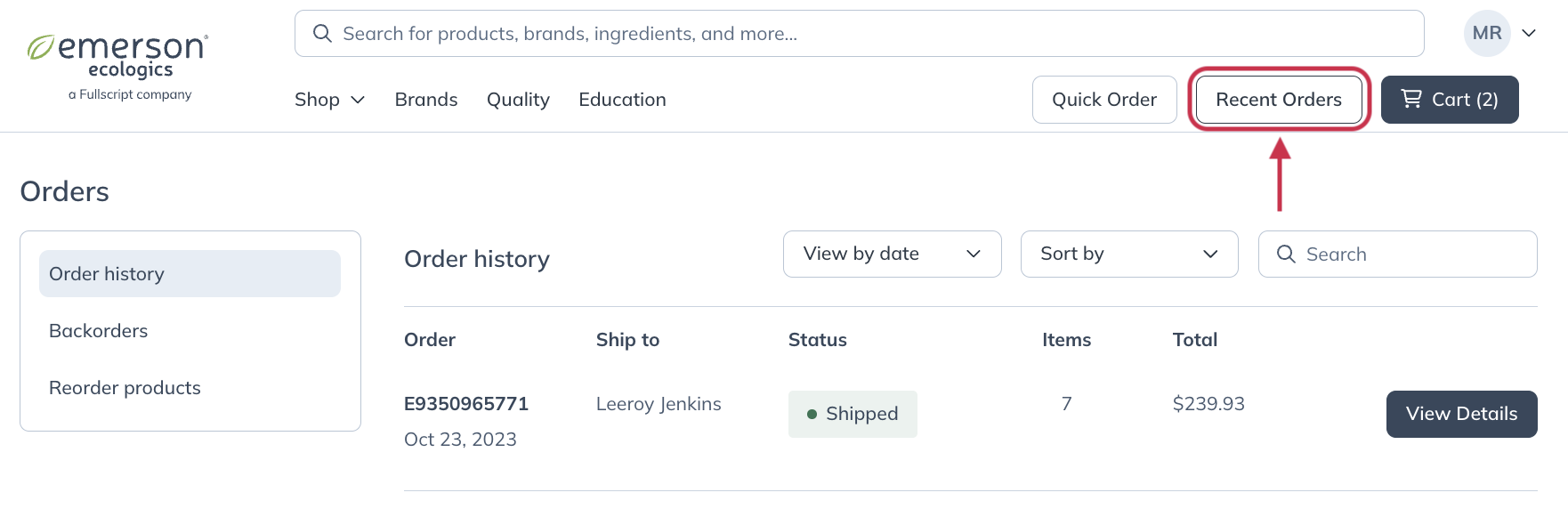Screen dimensions: 1568x525
Task: View Details for order E9350965771
Action: coord(1461,414)
